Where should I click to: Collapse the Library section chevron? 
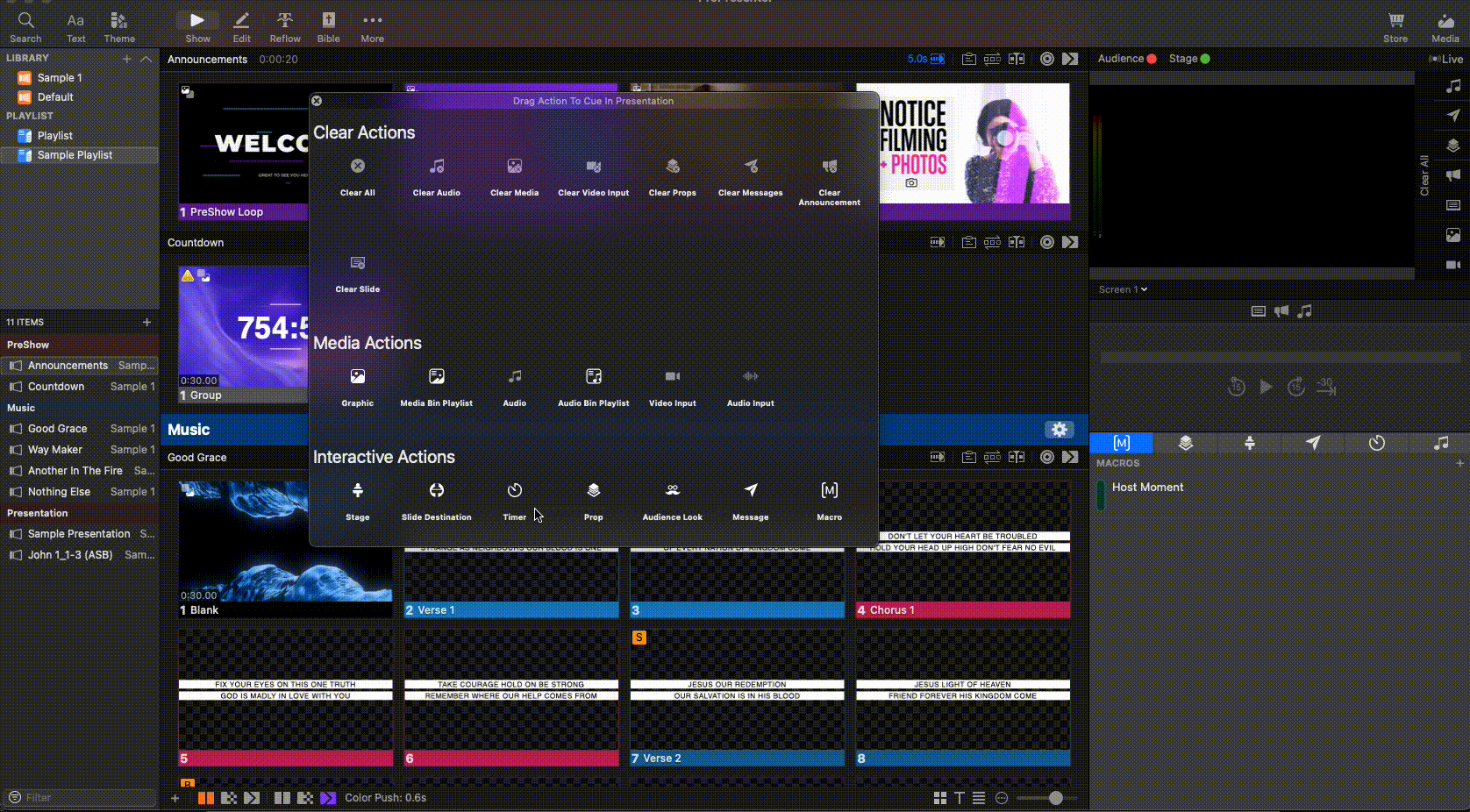point(146,59)
